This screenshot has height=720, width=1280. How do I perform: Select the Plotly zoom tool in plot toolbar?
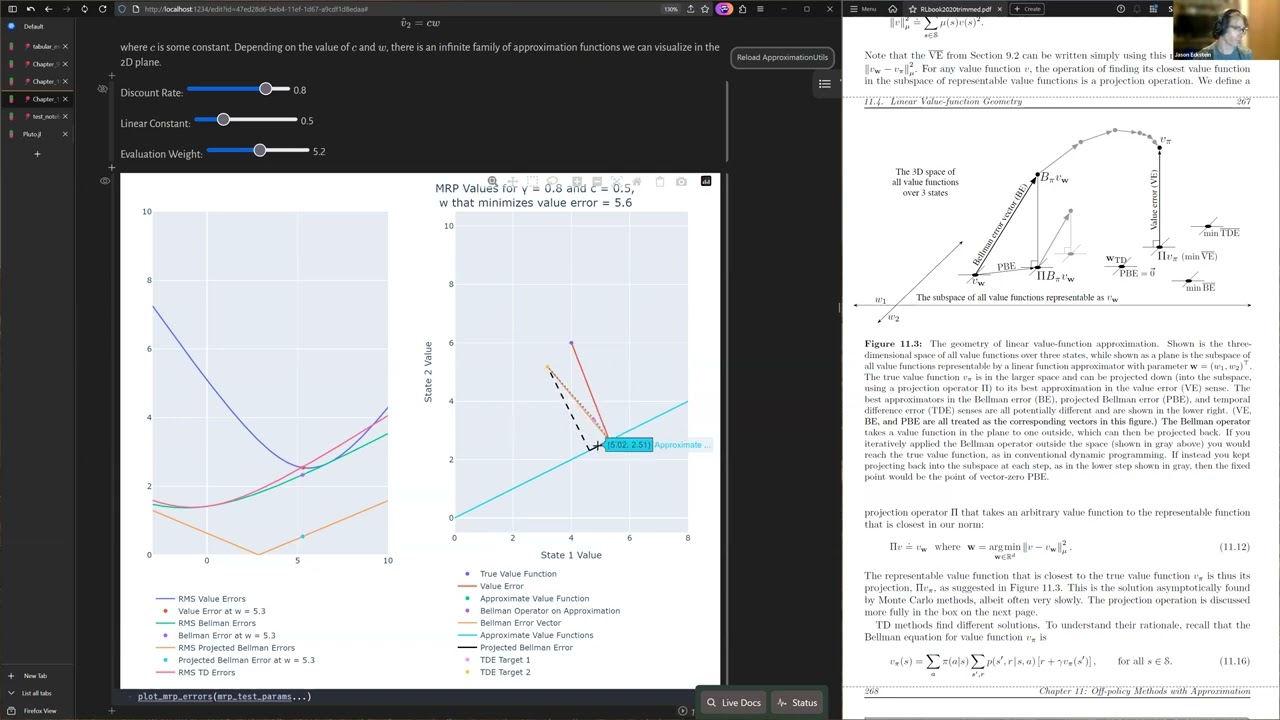pyautogui.click(x=493, y=181)
